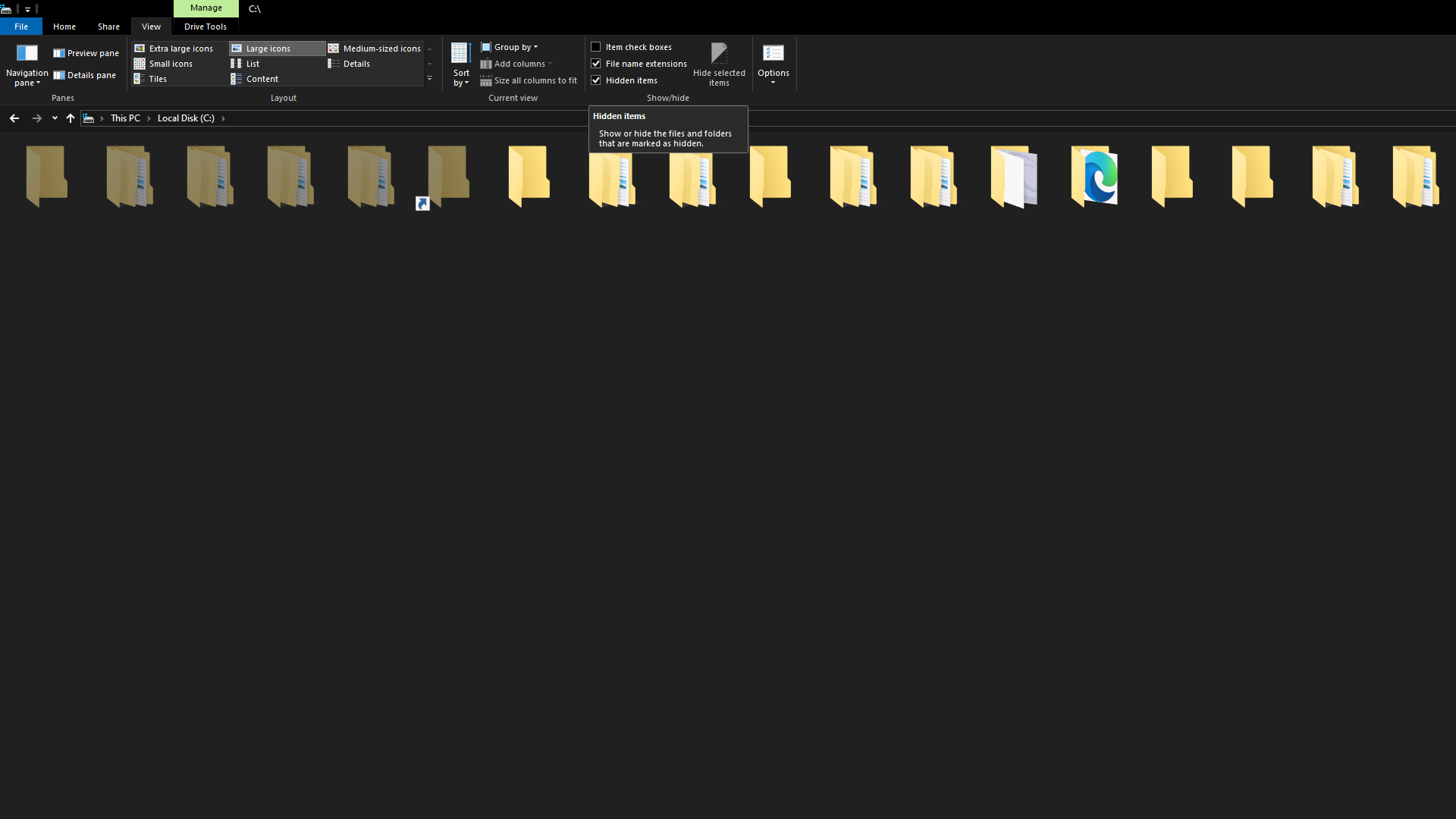Click Local Disk (C:) breadcrumb
Image resolution: width=1456 pixels, height=819 pixels.
pos(186,118)
